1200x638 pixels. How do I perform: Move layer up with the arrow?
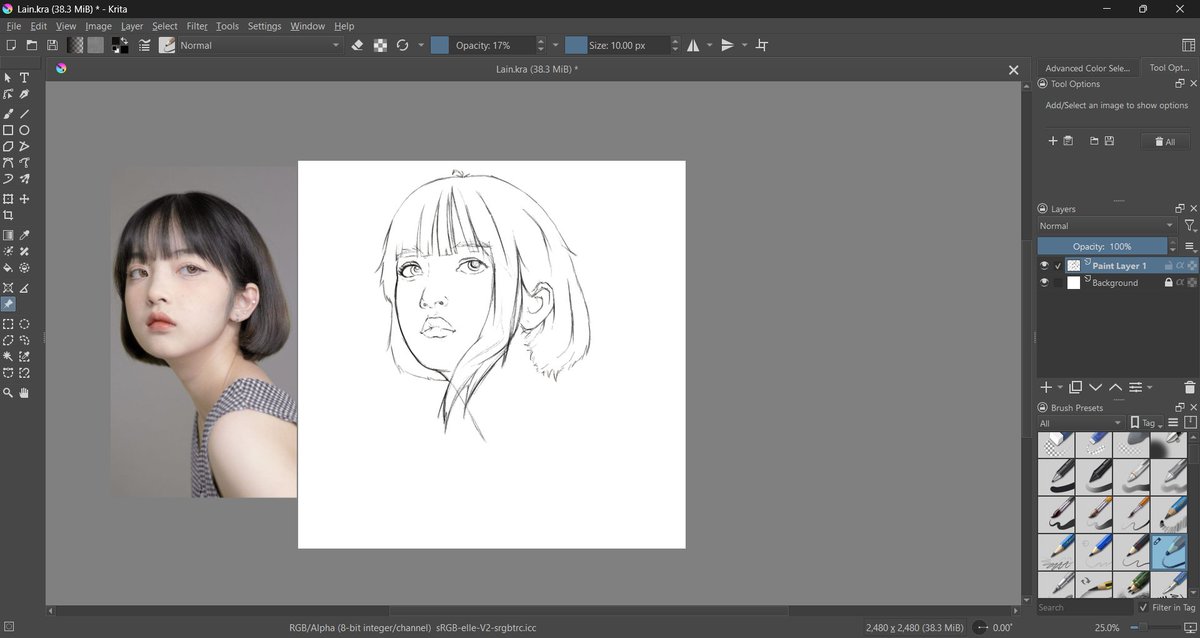(x=1115, y=387)
